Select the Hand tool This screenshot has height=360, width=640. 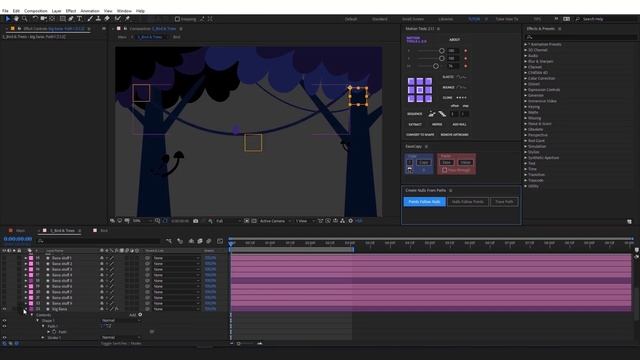point(16,19)
